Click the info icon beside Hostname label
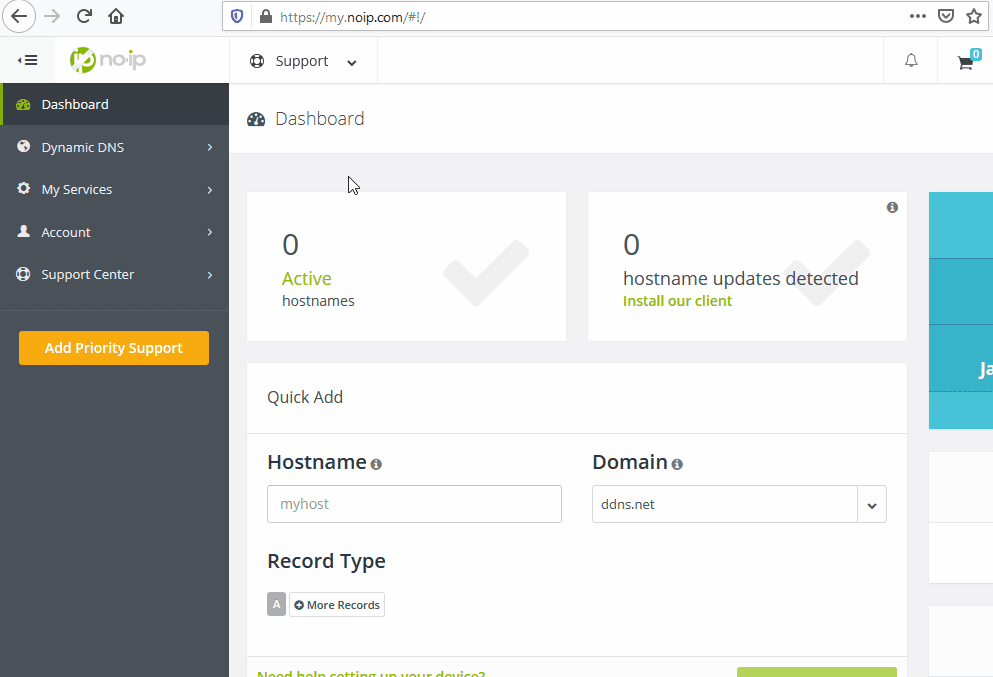The image size is (993, 677). coord(376,464)
